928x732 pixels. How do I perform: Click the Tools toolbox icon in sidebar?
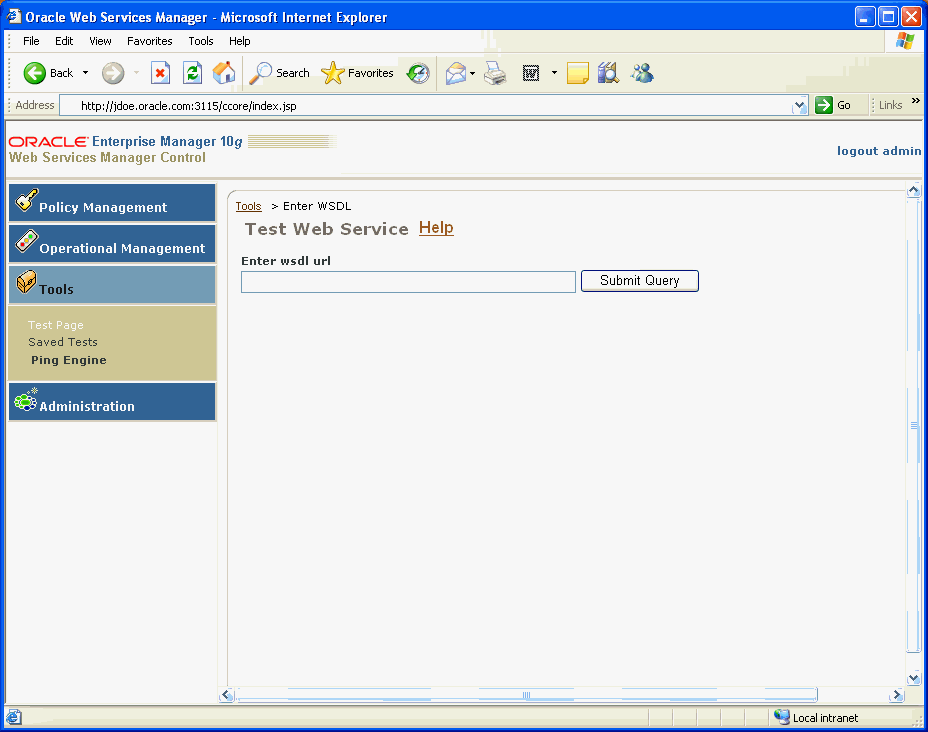(x=26, y=282)
